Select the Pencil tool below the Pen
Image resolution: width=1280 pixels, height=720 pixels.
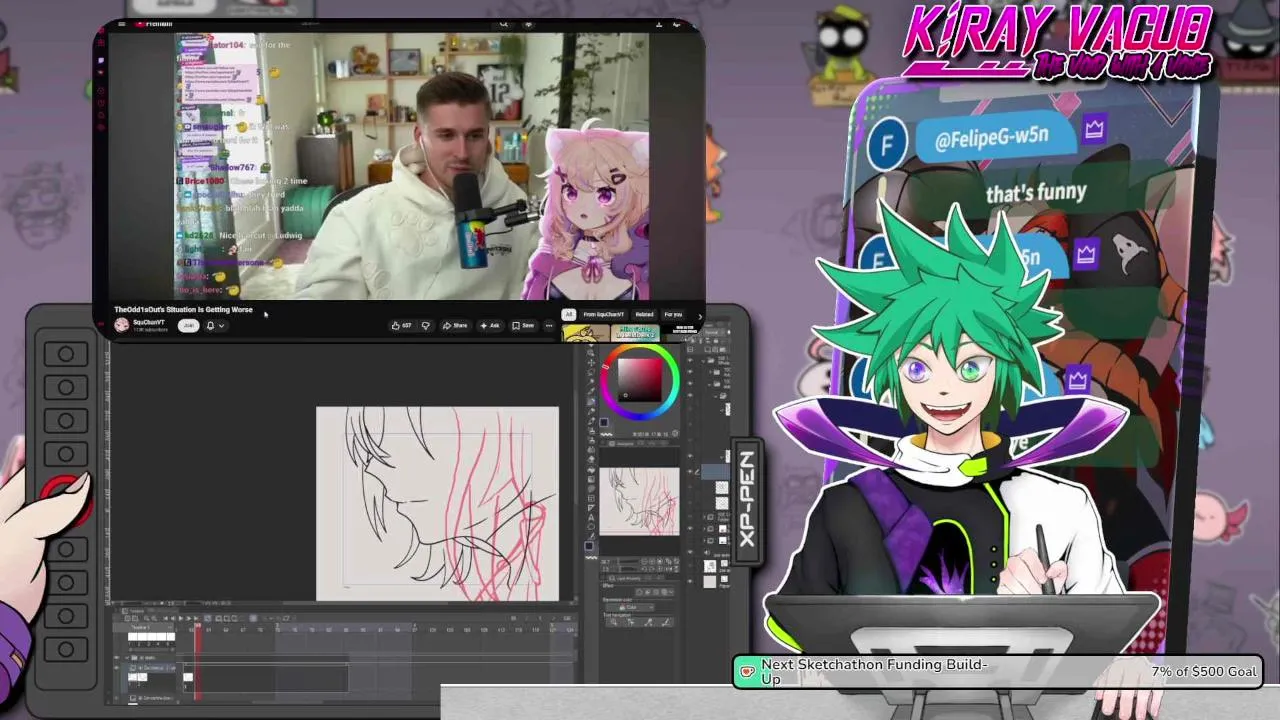(591, 411)
